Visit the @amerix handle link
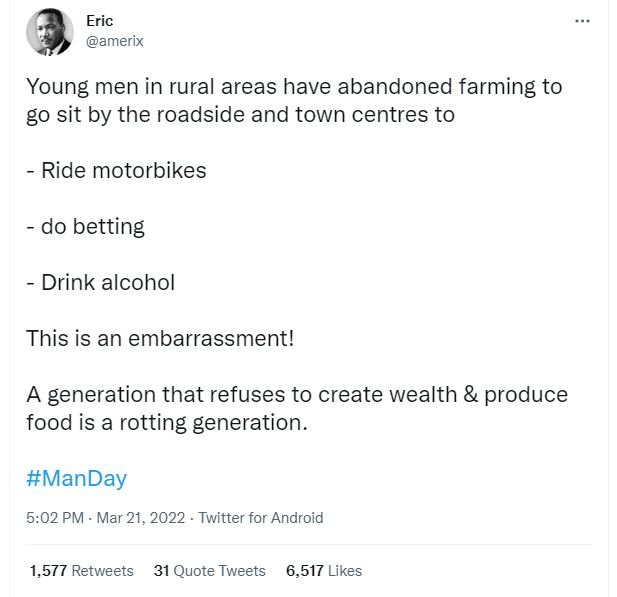617x597 pixels. (114, 41)
